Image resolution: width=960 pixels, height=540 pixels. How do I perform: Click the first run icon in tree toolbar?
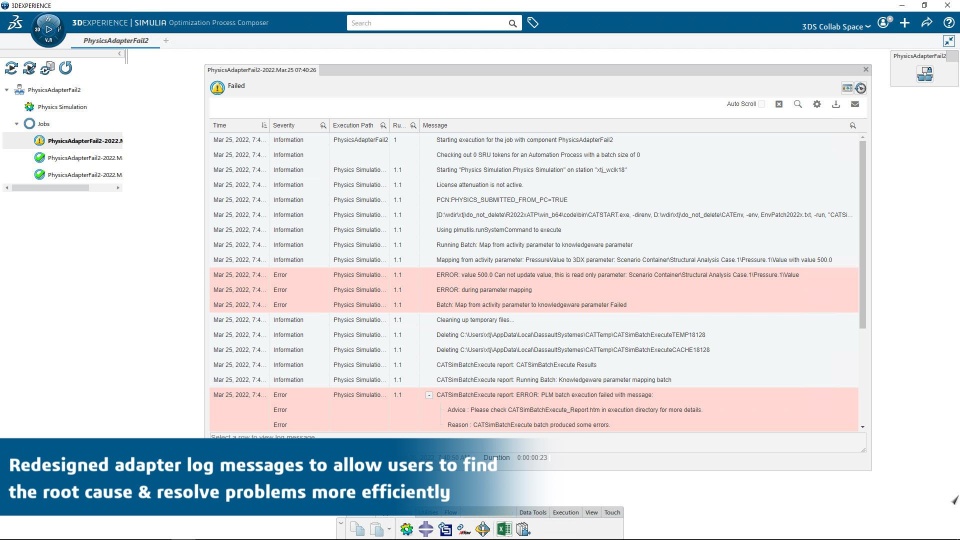pos(11,68)
